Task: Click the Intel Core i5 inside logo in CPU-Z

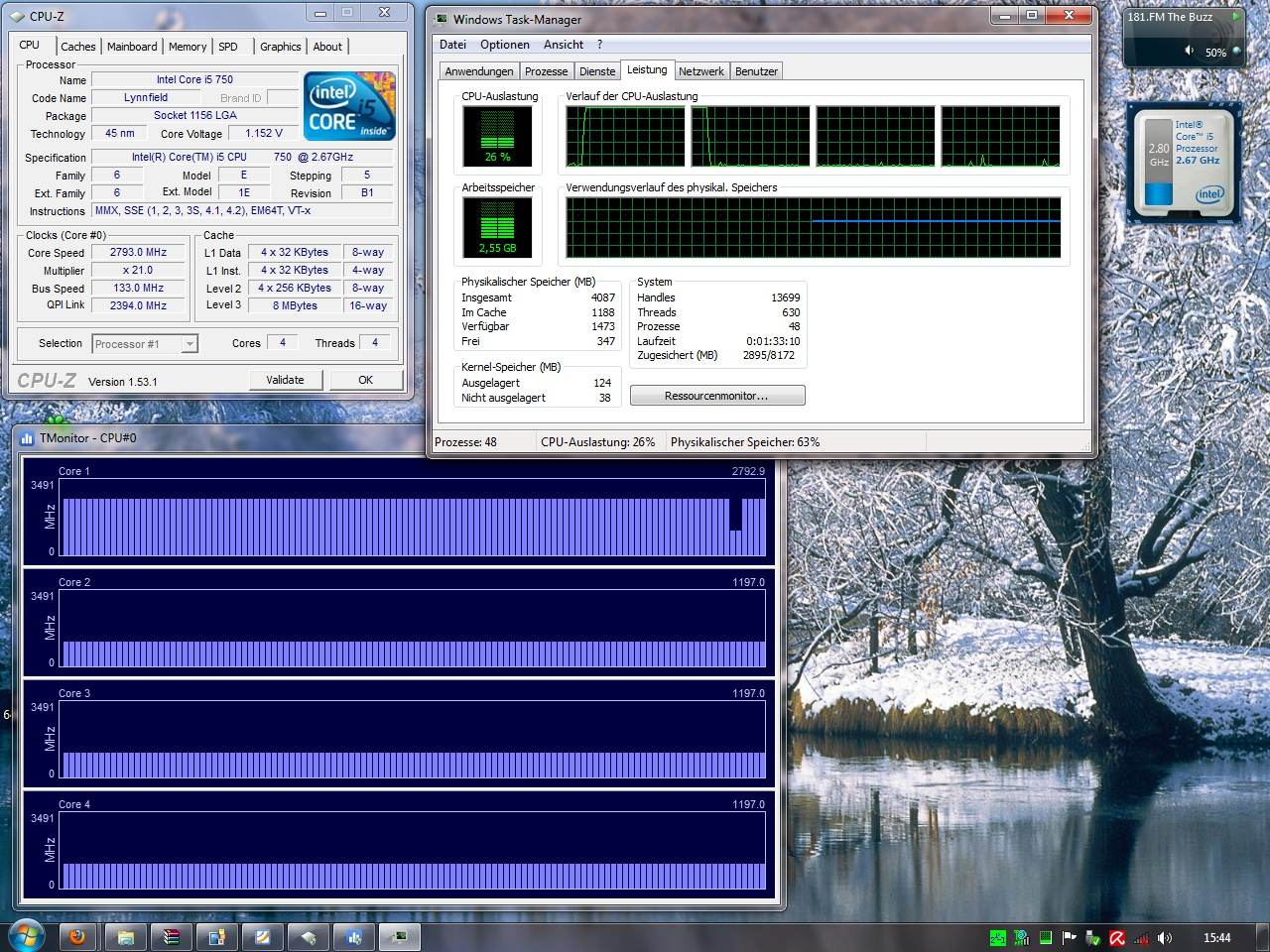Action: point(350,105)
